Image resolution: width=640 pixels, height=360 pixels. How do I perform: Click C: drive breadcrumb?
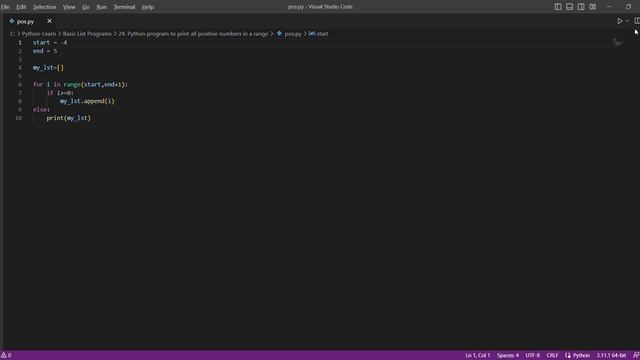12,34
